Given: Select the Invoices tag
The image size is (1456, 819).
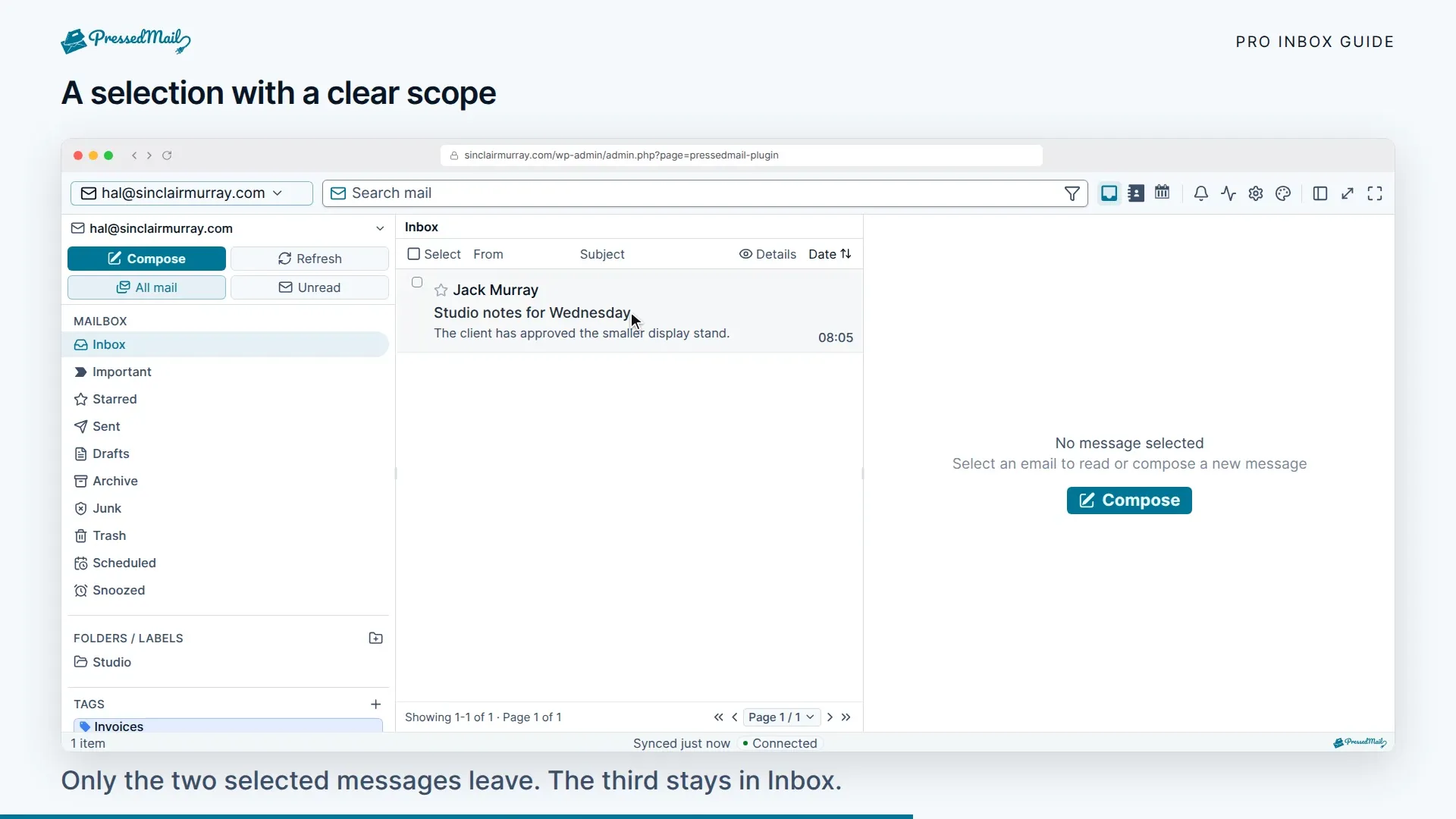Looking at the screenshot, I should [227, 726].
